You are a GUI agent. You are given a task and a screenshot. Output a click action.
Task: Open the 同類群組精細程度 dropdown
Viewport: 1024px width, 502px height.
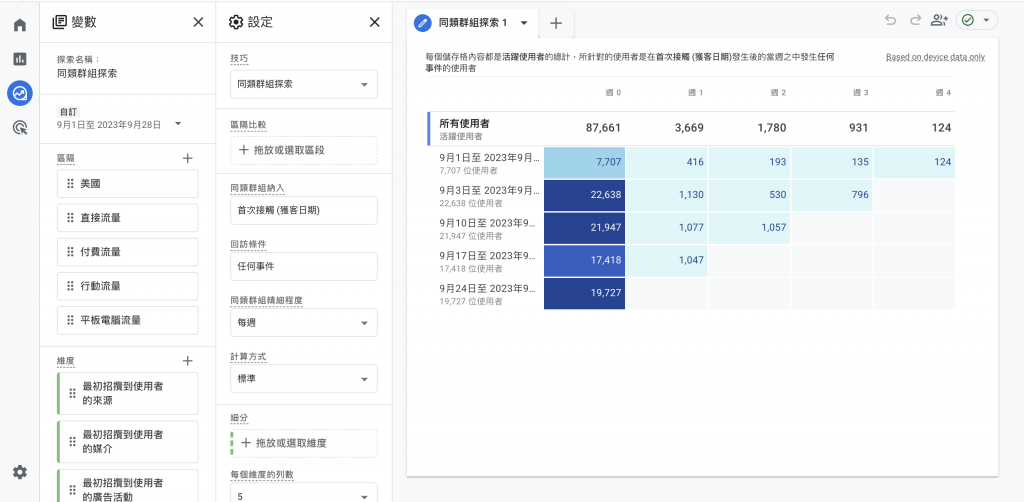coord(304,322)
